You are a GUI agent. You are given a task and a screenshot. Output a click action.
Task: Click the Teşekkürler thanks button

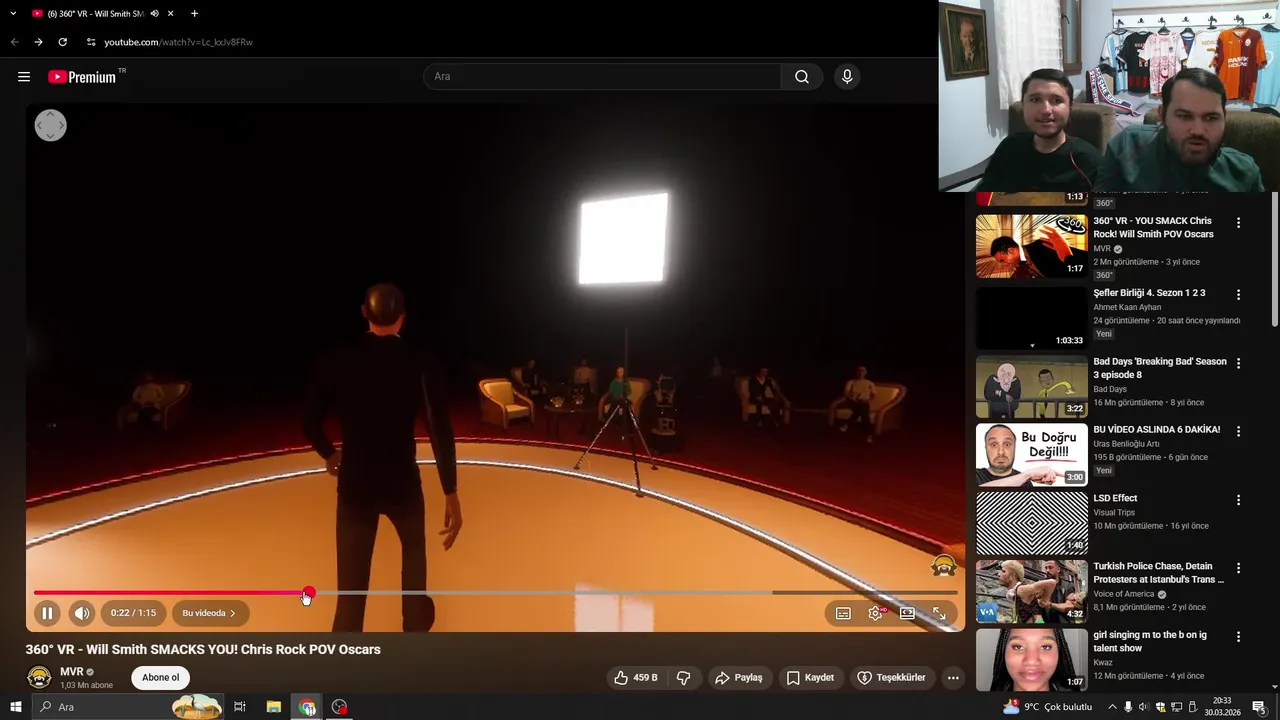coord(892,678)
